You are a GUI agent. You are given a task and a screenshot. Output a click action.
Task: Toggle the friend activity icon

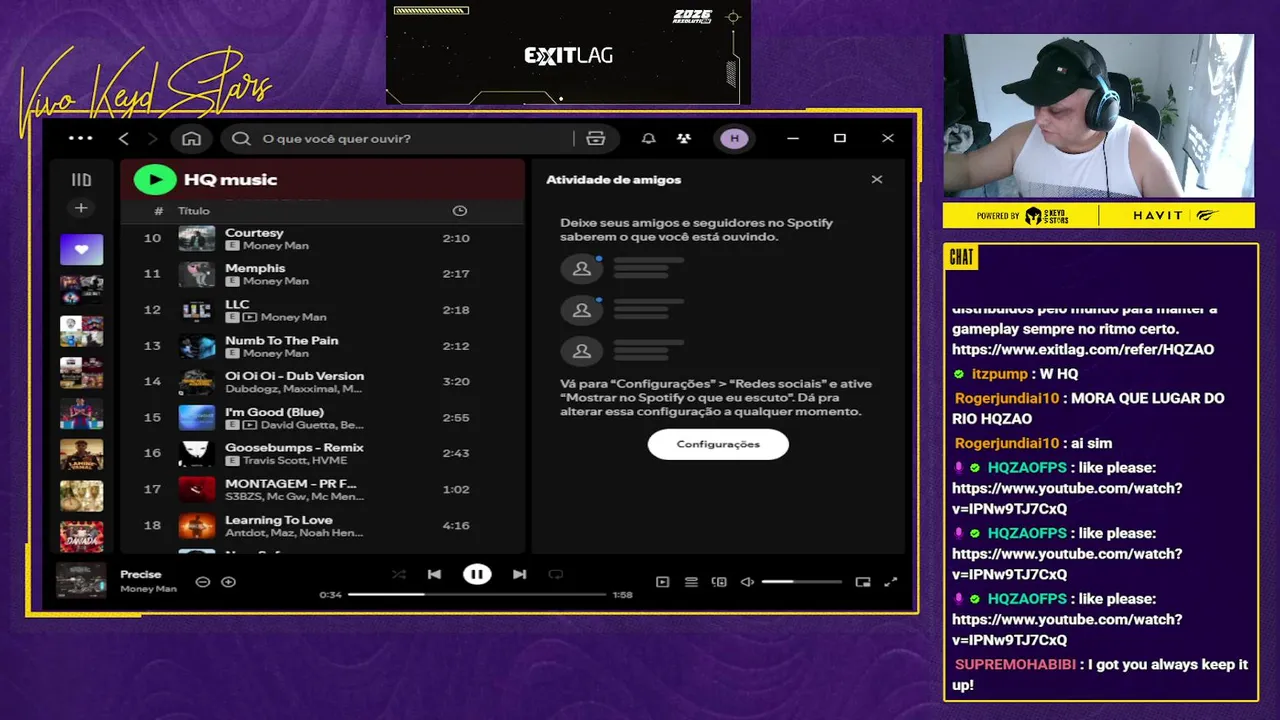(684, 139)
